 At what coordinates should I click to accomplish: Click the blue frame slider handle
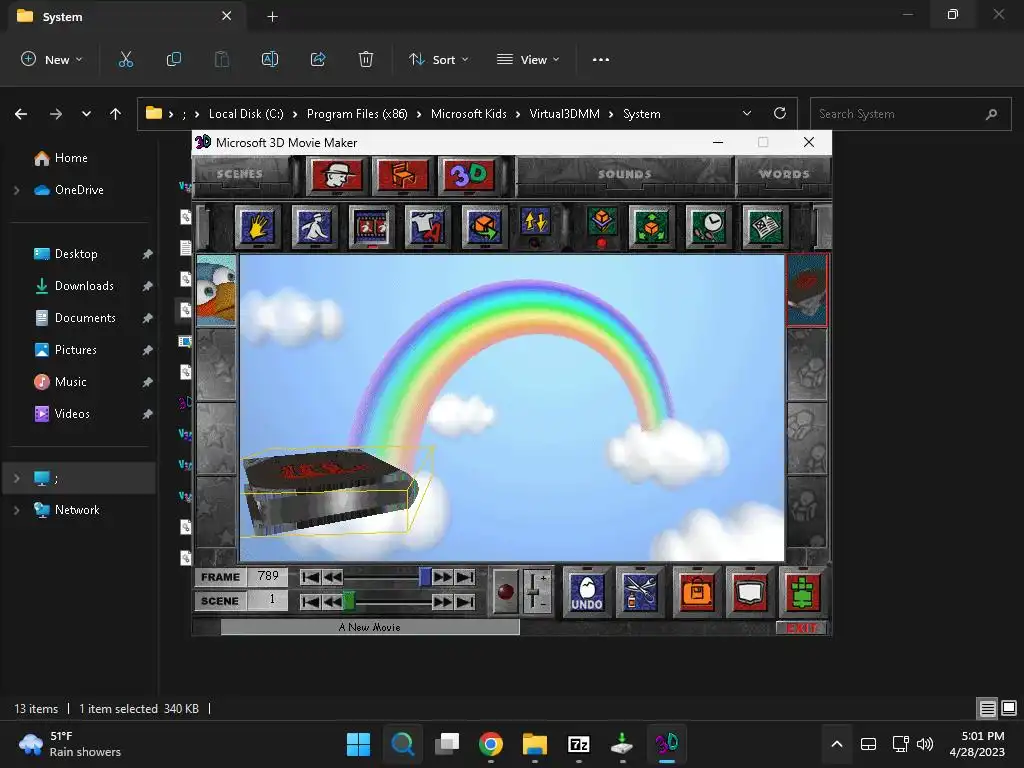(425, 577)
